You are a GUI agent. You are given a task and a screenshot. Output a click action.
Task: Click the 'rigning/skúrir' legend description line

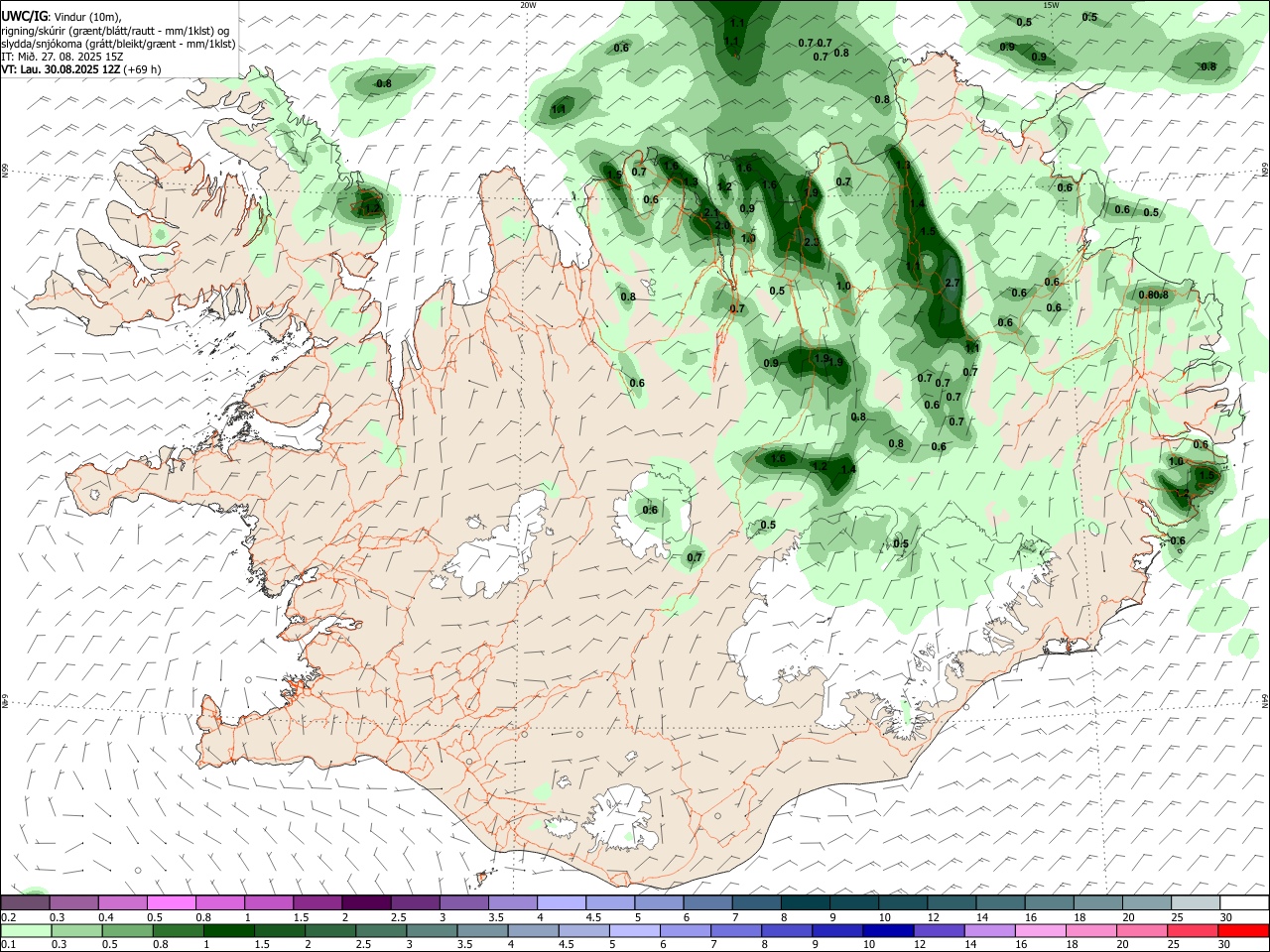tap(115, 31)
